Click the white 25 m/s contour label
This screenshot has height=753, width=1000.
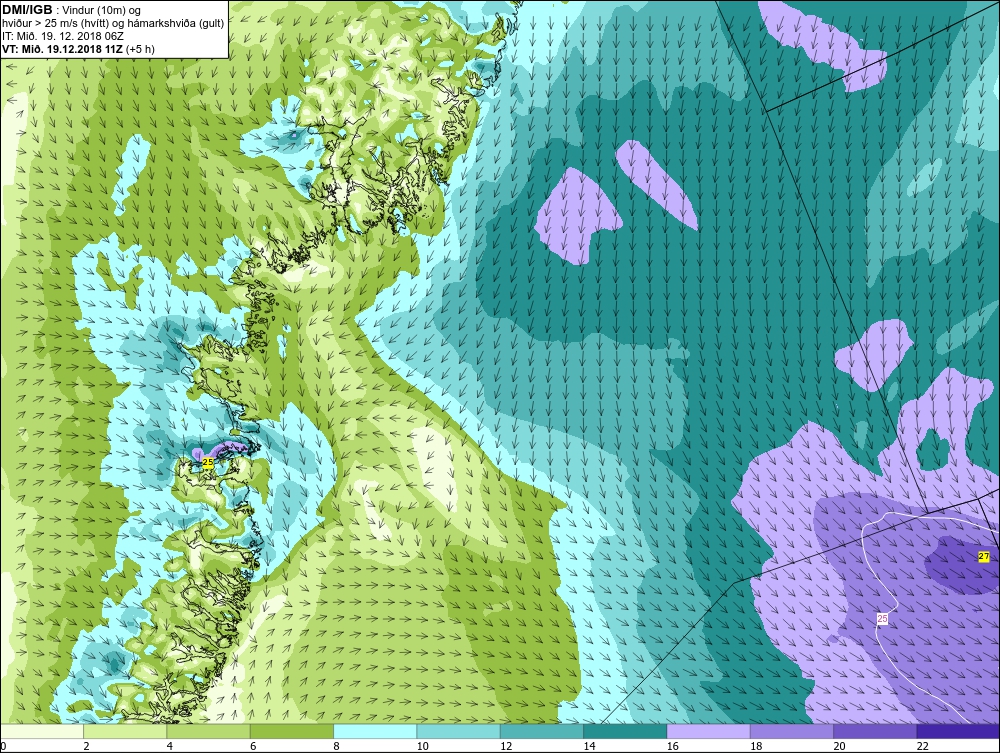click(x=882, y=618)
